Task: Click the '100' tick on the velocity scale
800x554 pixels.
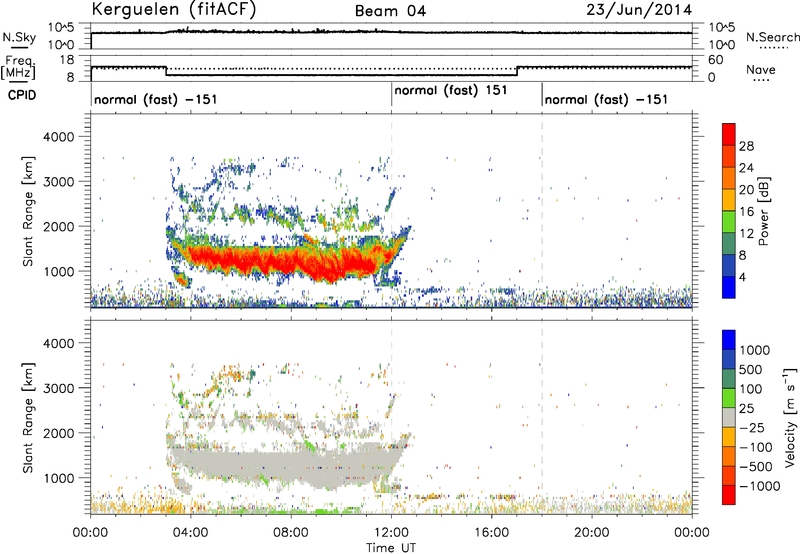Action: pyautogui.click(x=751, y=389)
